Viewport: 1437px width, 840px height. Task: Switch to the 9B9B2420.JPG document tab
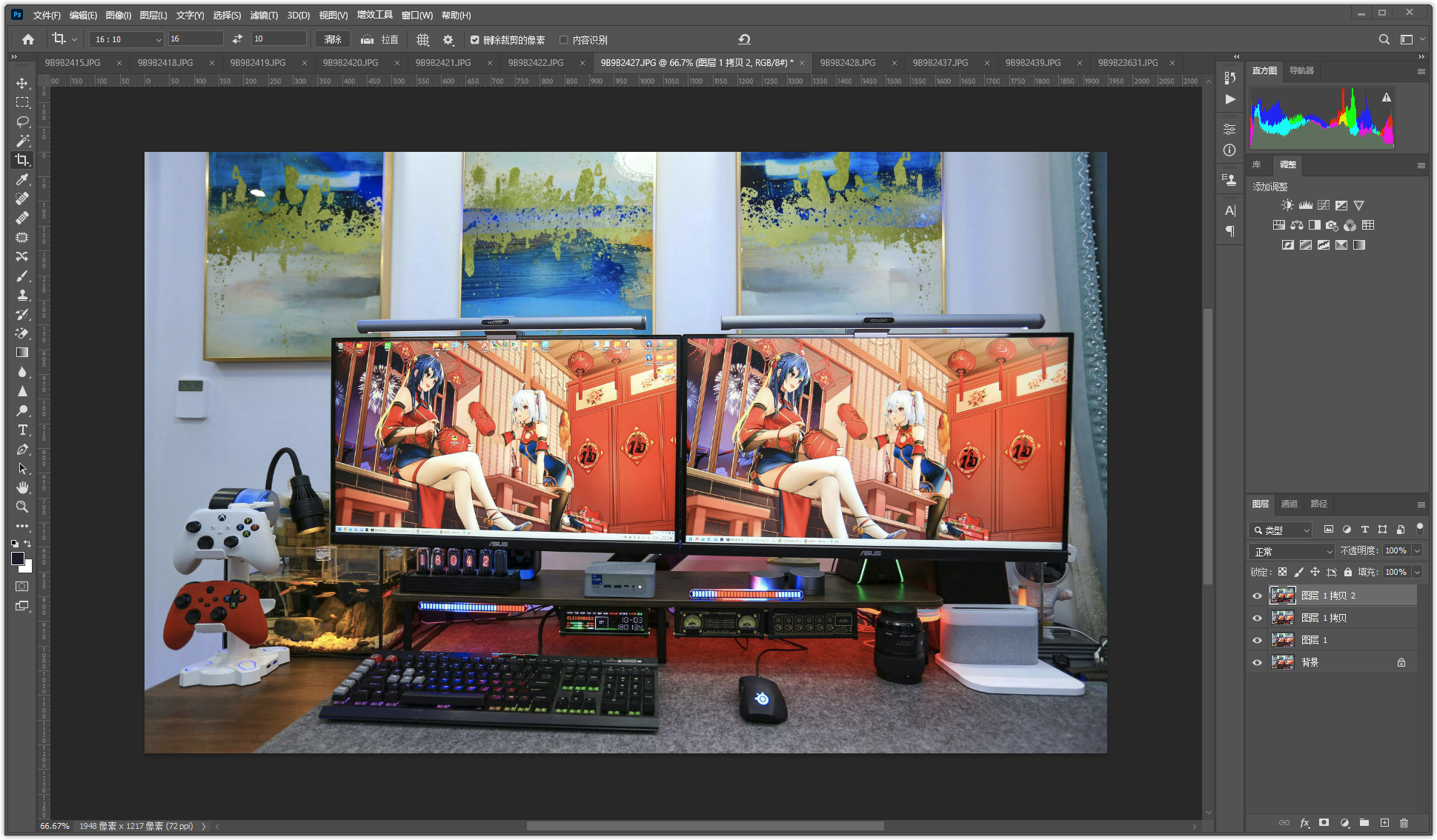coord(351,63)
